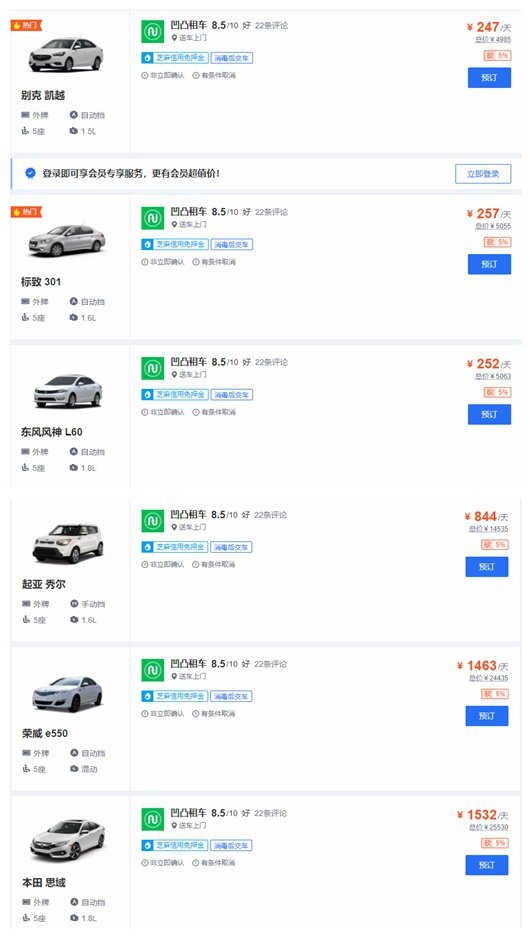Click the 消毒后交车 tag on 别克 凯越

click(232, 58)
